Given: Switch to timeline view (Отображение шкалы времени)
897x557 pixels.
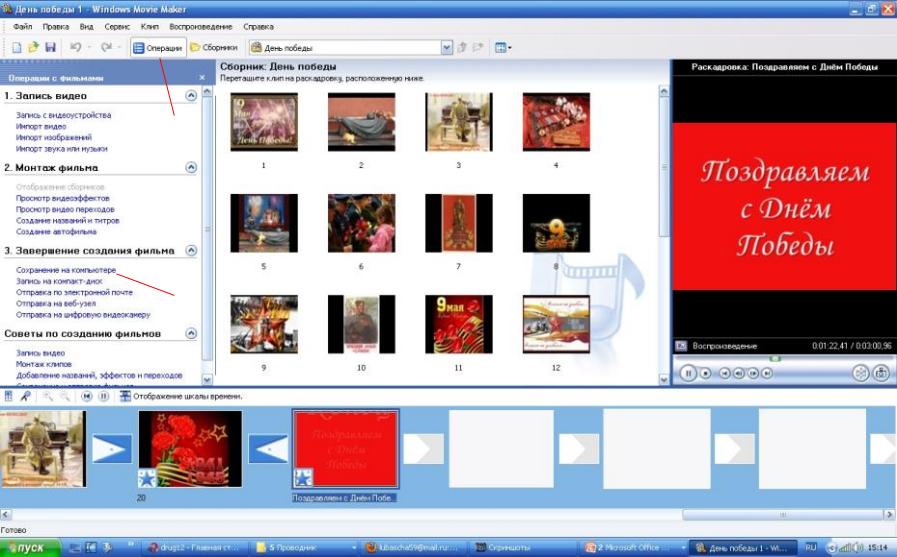Looking at the screenshot, I should [181, 396].
